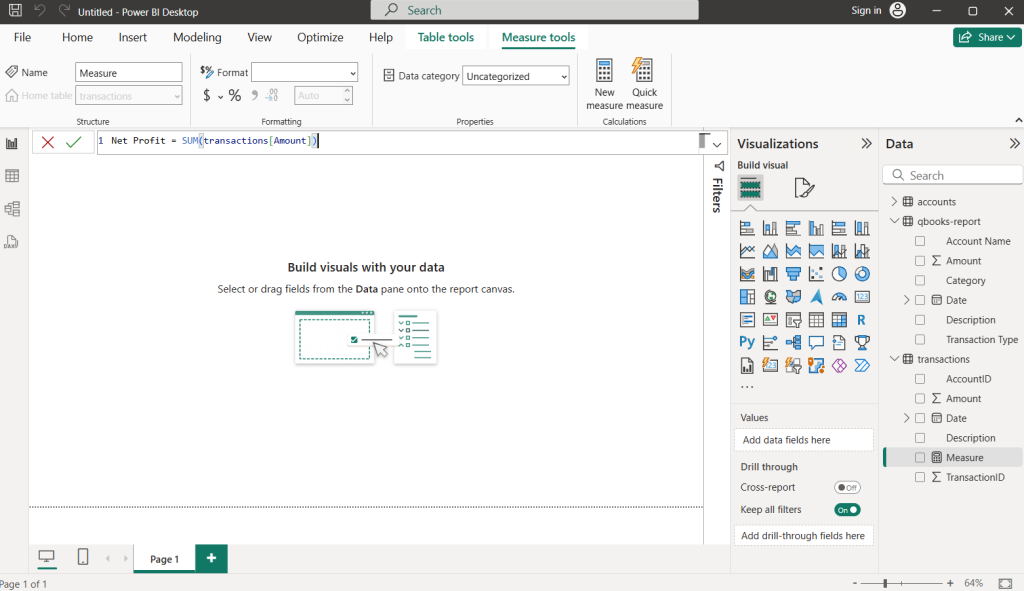Screen dimensions: 1024x591
Task: Expand the accounts table
Action: point(894,202)
